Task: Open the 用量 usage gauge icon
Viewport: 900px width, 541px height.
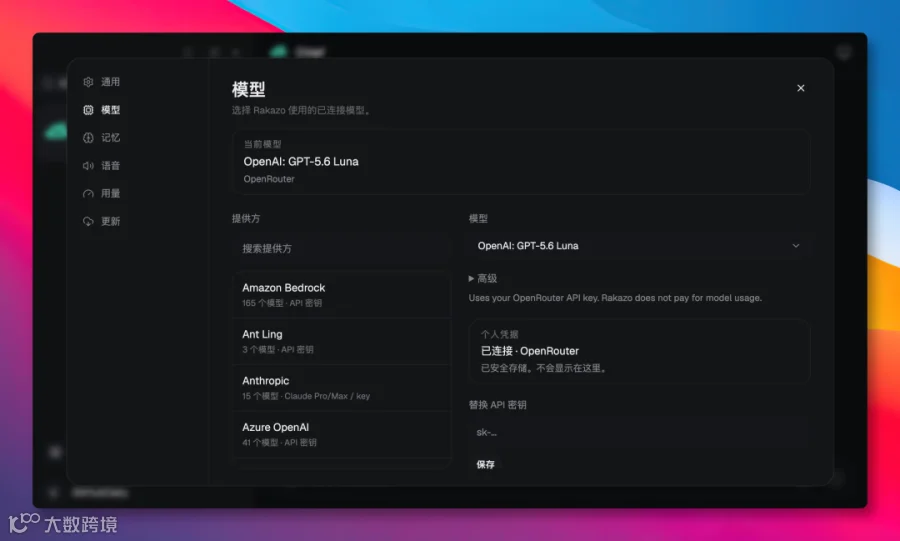Action: coord(88,193)
